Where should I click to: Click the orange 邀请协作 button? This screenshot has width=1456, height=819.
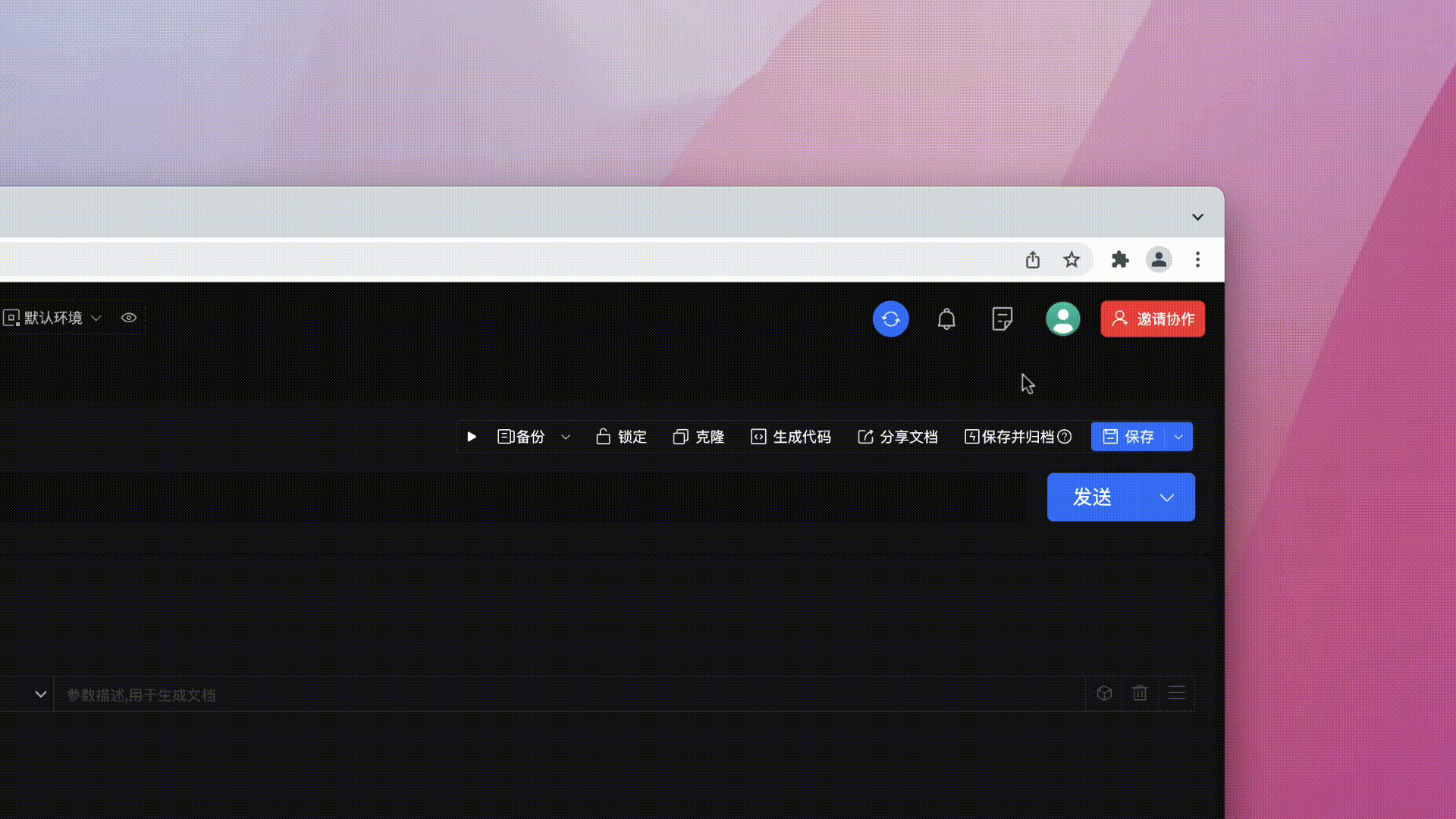[x=1152, y=318]
